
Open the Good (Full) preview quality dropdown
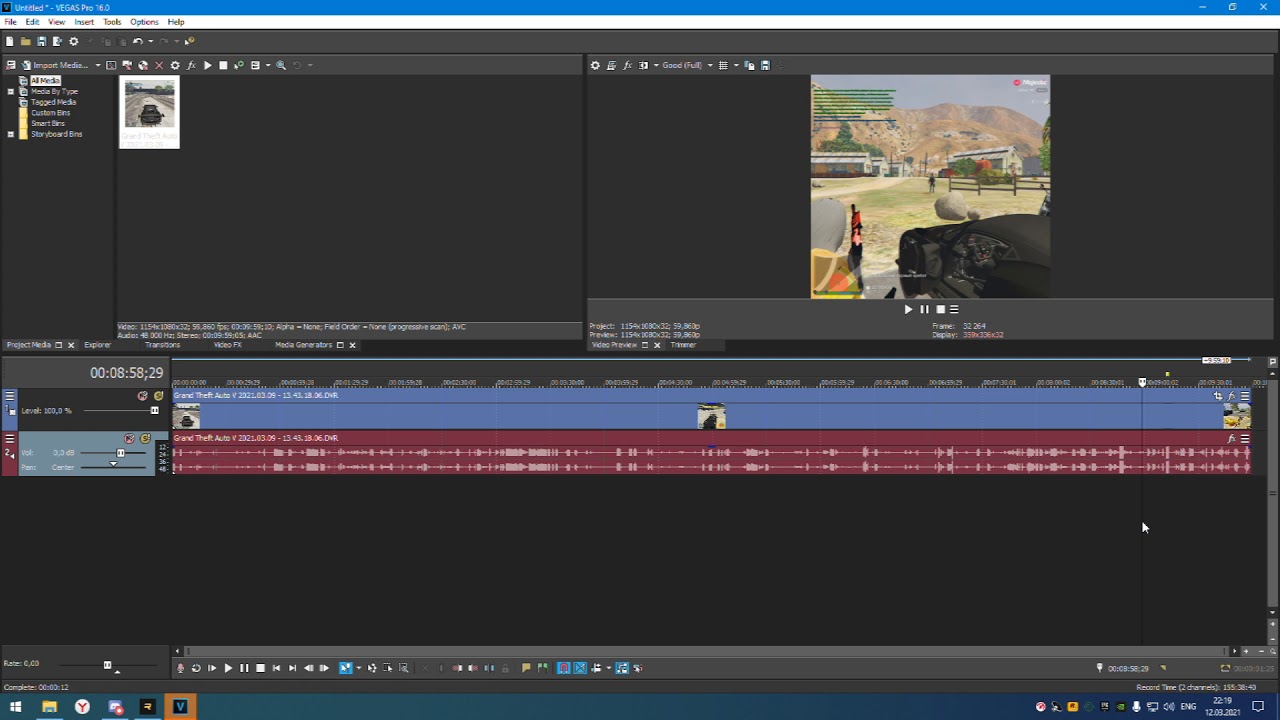(x=687, y=65)
